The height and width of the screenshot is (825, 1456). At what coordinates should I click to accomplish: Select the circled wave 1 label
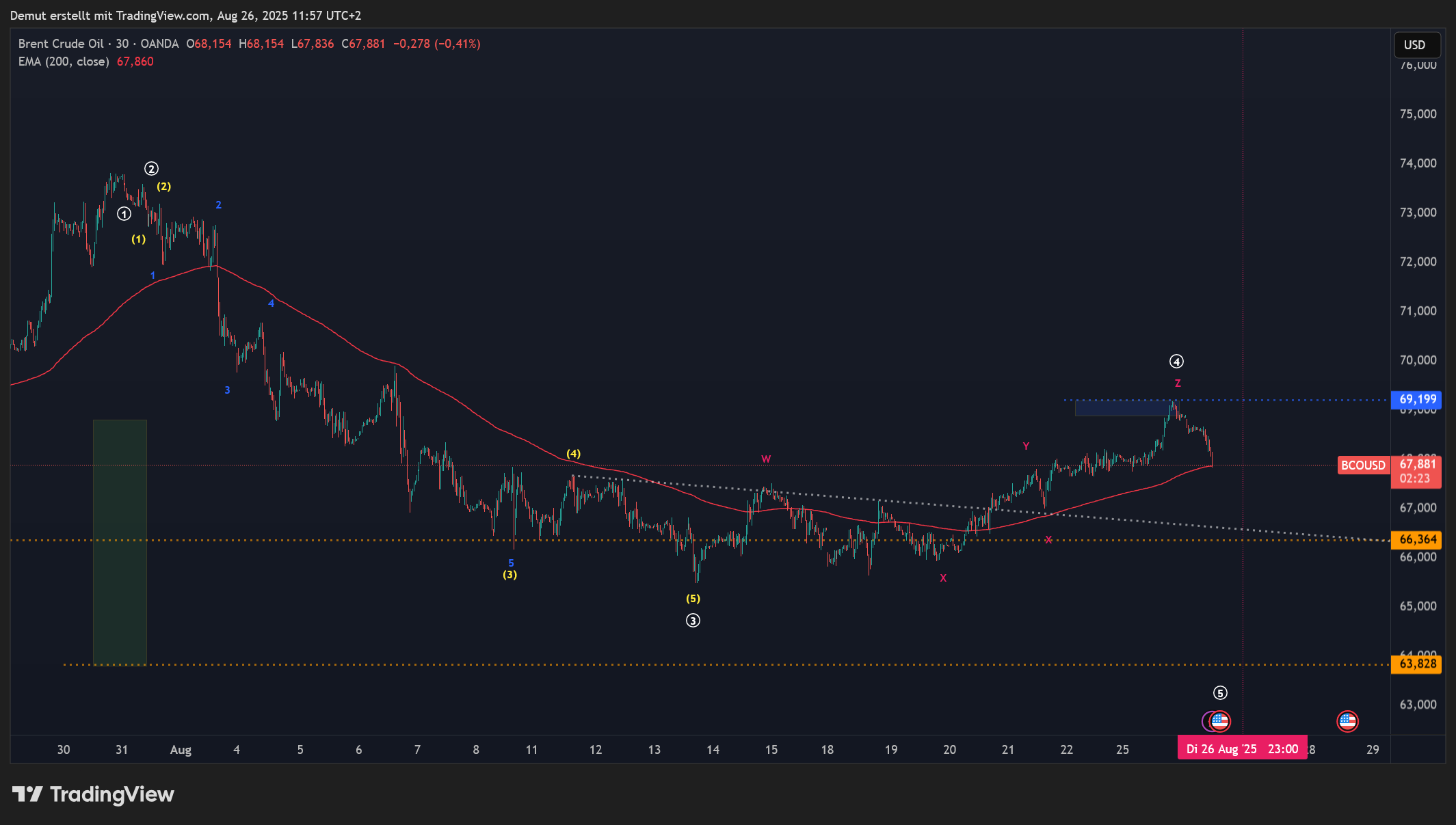coord(124,214)
